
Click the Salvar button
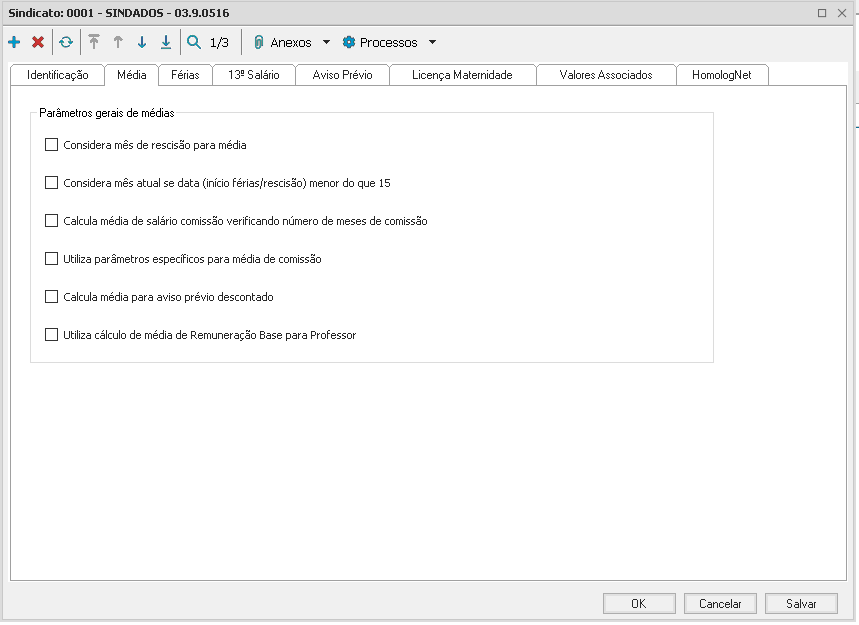click(801, 604)
